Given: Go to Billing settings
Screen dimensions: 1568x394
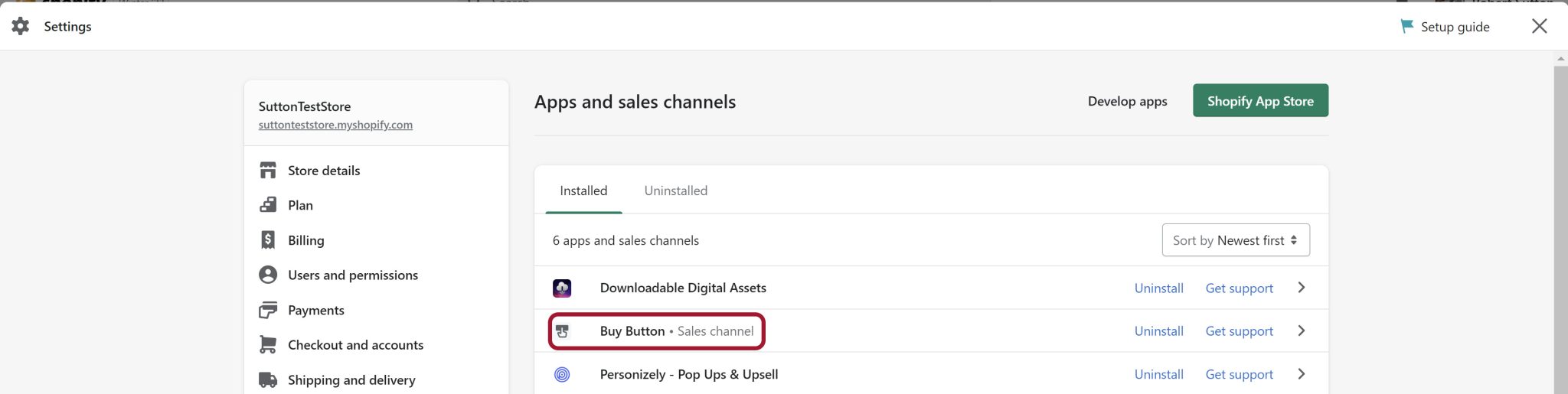Looking at the screenshot, I should tap(306, 240).
